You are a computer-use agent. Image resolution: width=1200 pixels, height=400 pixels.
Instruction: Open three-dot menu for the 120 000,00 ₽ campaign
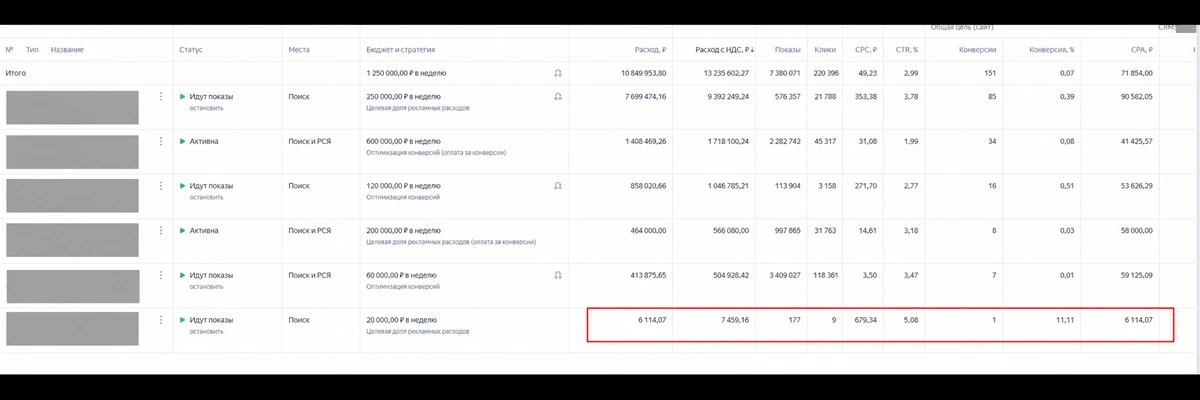(161, 185)
